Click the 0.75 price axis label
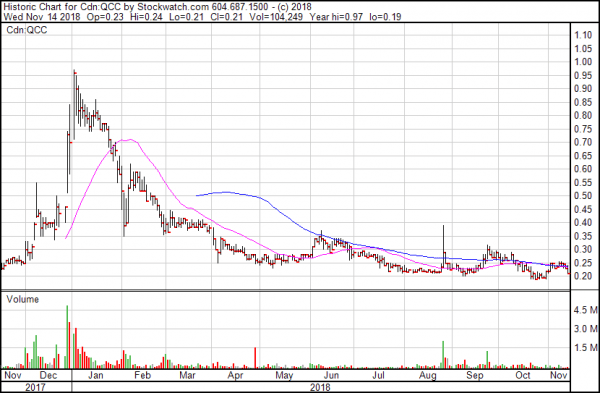 coord(583,129)
